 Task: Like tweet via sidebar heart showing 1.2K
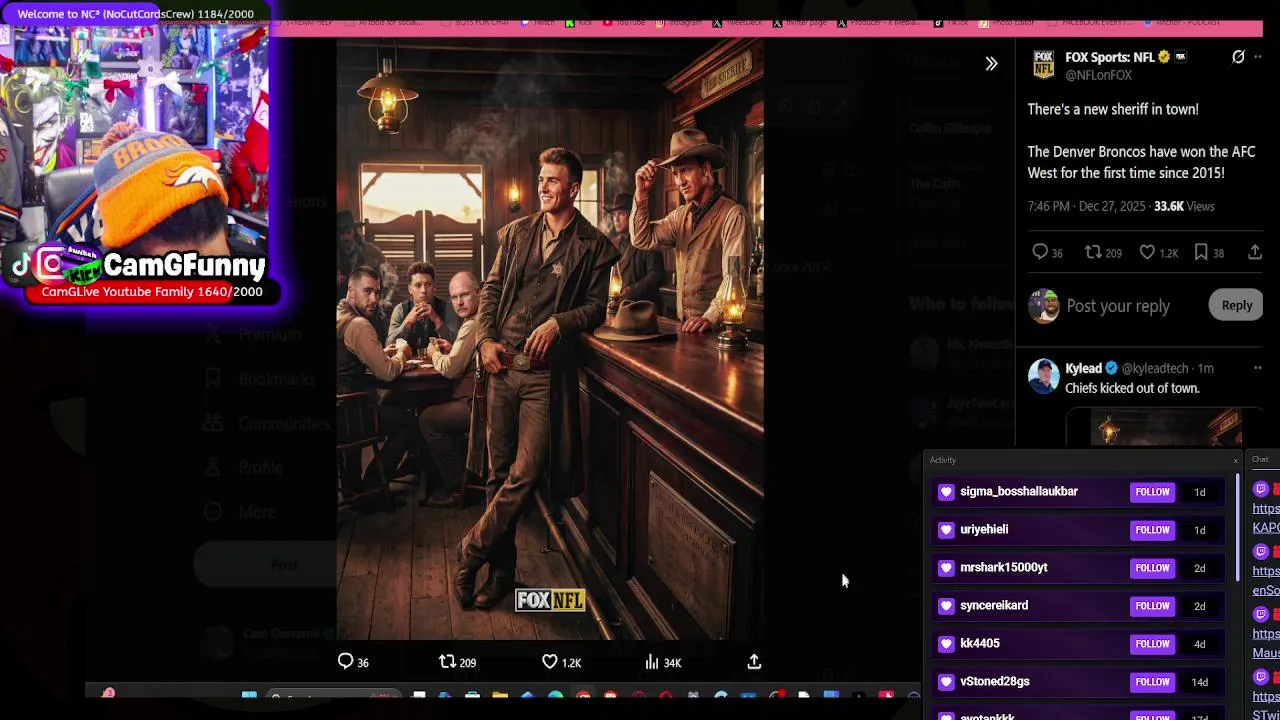coord(1147,252)
